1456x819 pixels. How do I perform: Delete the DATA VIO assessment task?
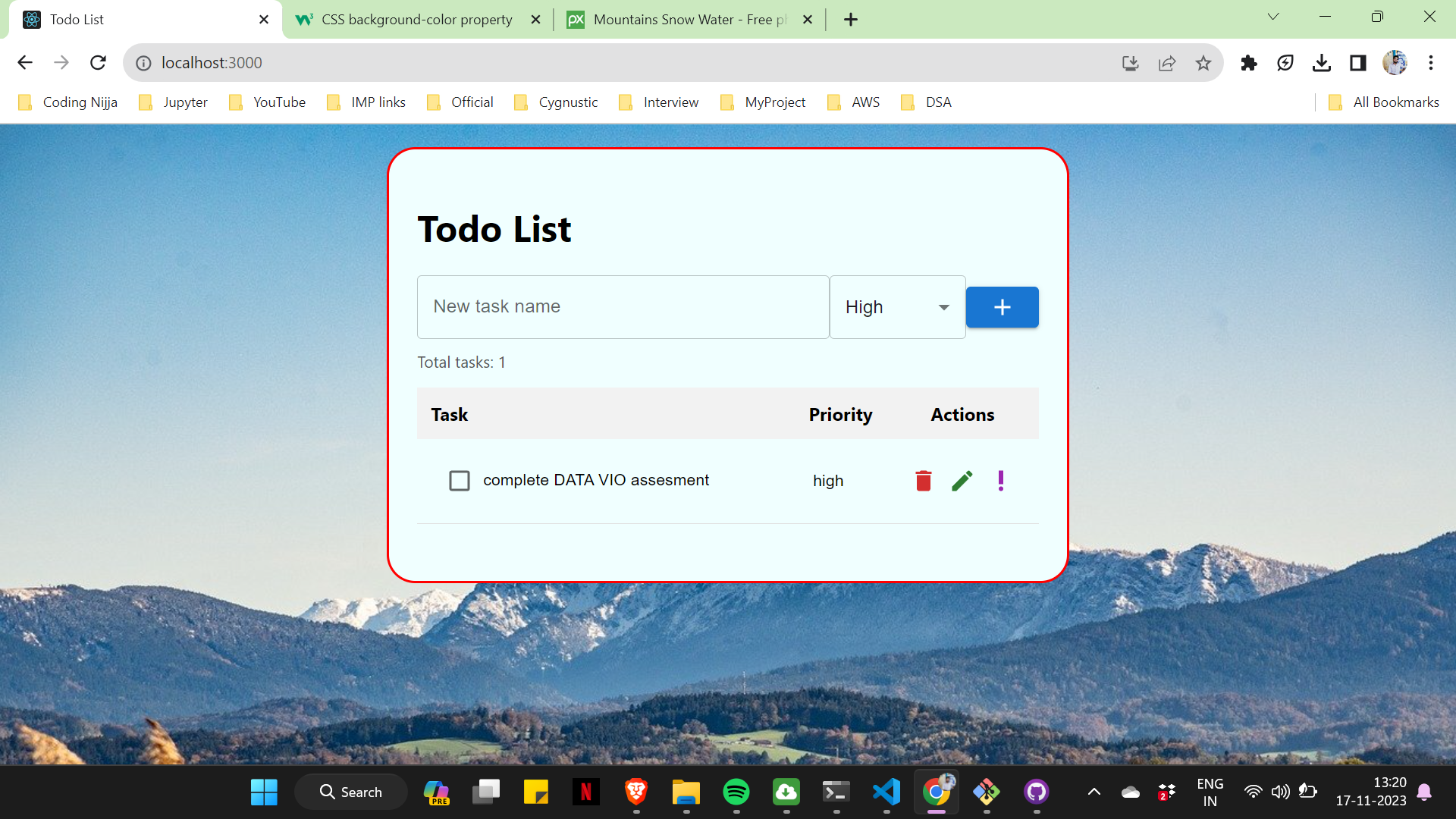point(922,480)
